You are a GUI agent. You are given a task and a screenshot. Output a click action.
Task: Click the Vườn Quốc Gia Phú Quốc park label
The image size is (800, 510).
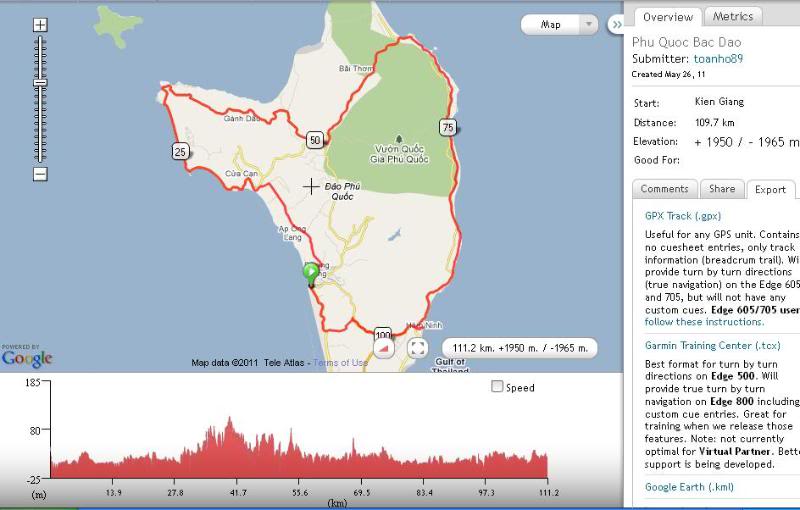399,154
